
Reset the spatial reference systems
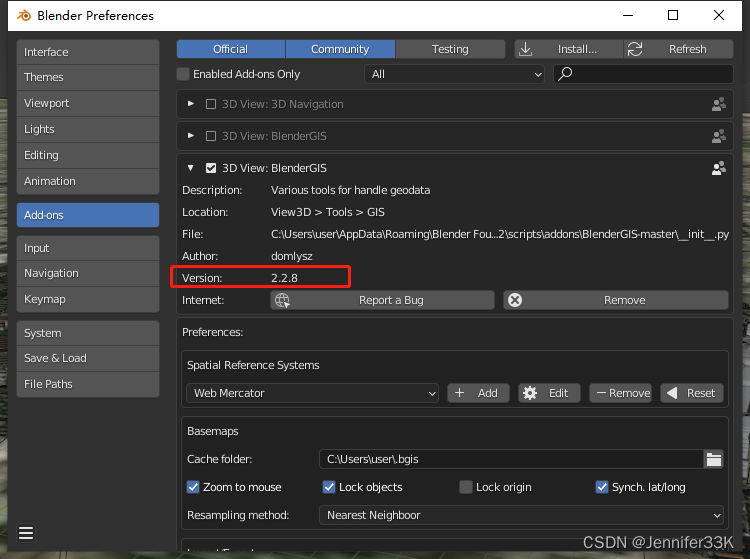coord(692,393)
